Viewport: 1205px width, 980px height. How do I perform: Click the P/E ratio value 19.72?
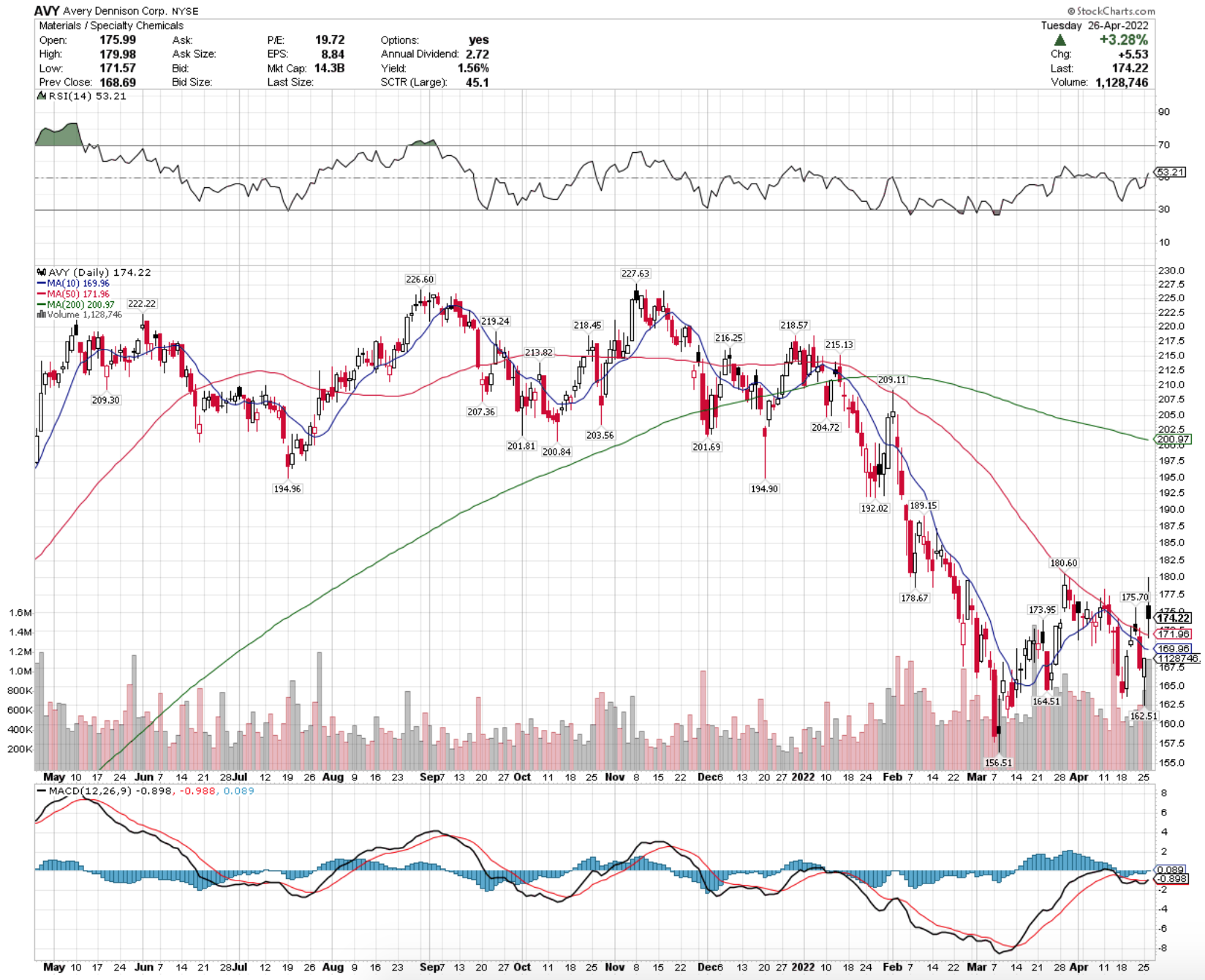(x=330, y=40)
